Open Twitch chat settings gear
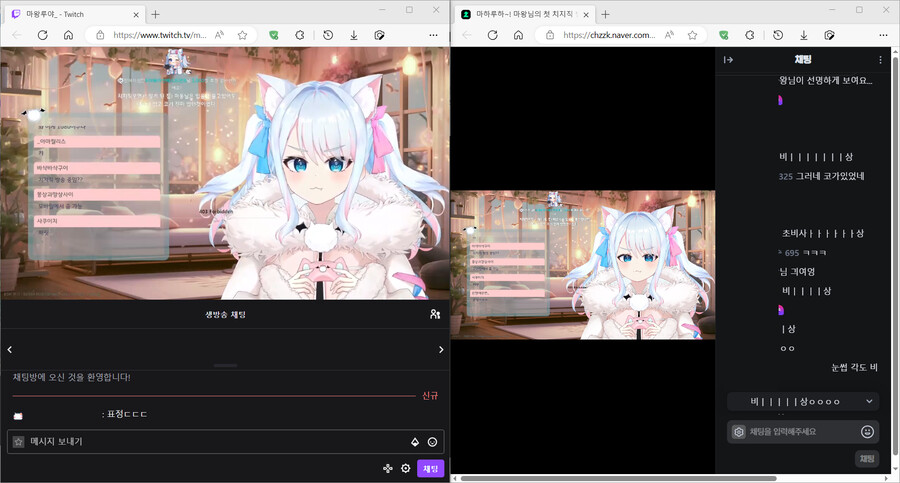Screen dimensions: 900x483 tap(405, 468)
